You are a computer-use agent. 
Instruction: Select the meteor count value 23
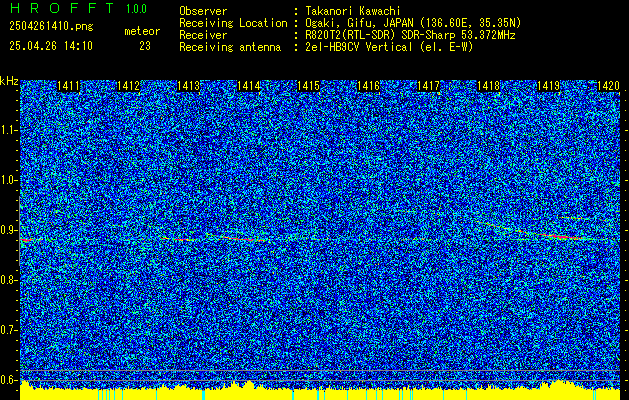click(x=145, y=46)
